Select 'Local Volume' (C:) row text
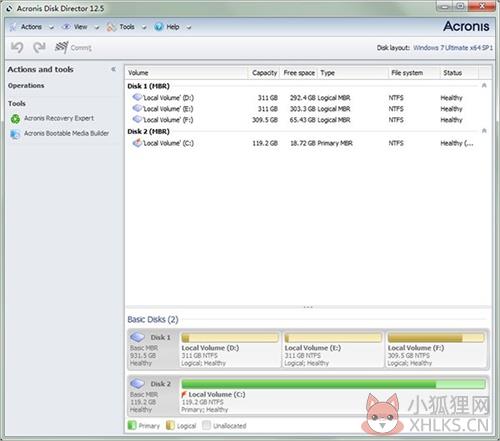The height and width of the screenshot is (441, 500). coord(168,143)
